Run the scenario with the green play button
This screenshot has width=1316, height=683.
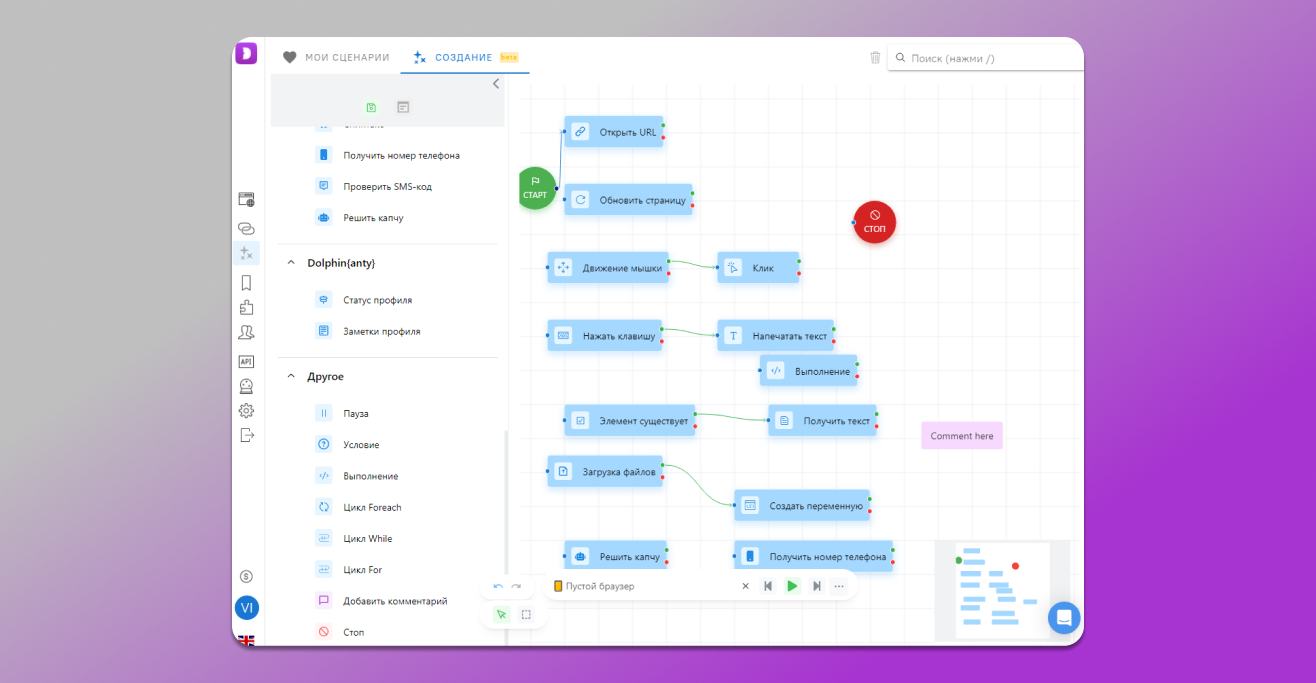[792, 586]
